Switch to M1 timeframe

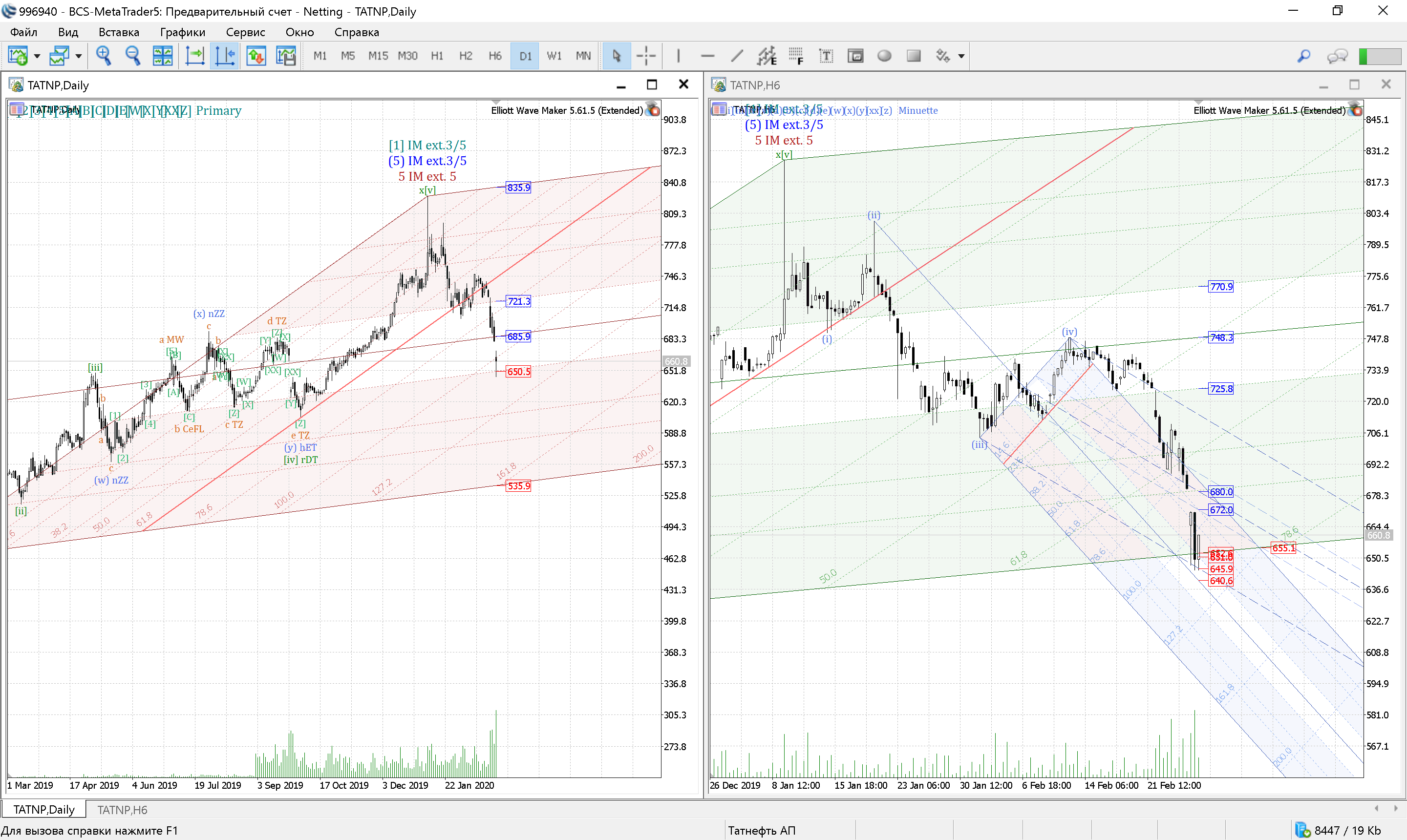coord(320,56)
